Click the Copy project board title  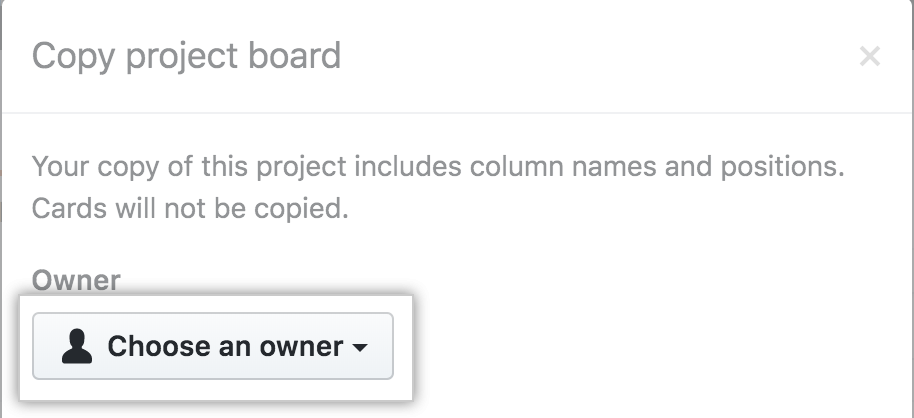coord(186,55)
